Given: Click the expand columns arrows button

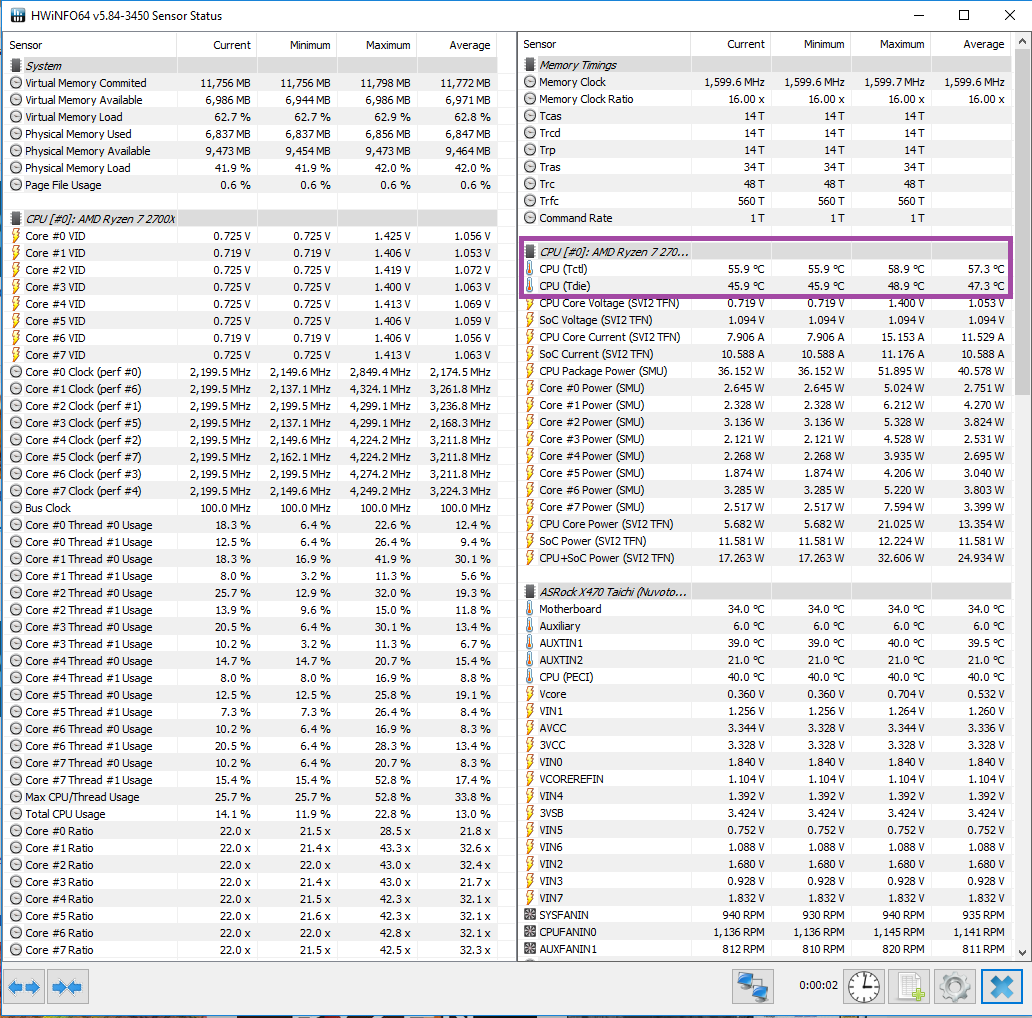Looking at the screenshot, I should tap(24, 986).
